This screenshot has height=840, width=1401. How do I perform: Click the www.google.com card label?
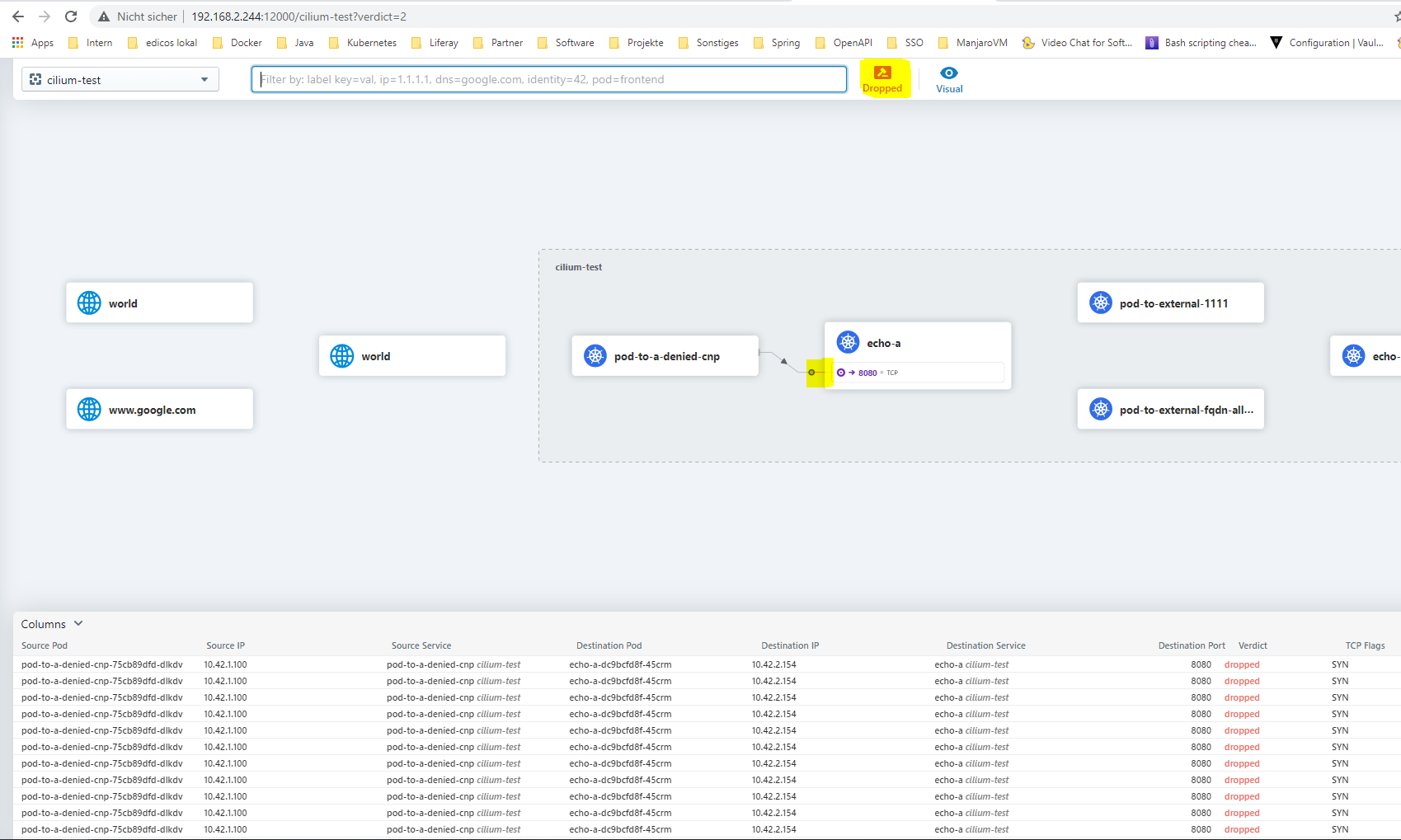point(152,410)
